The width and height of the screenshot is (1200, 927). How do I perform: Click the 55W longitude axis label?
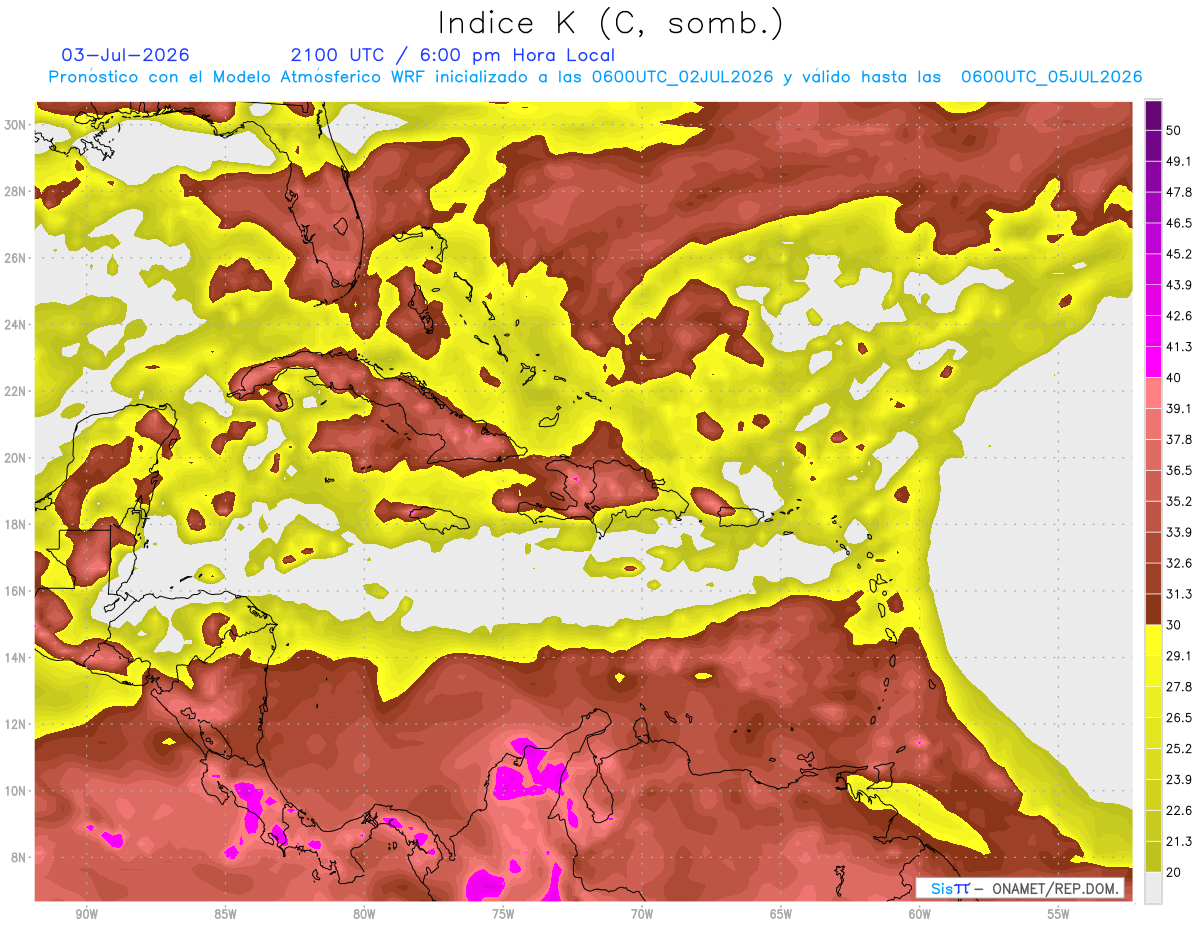(1059, 914)
